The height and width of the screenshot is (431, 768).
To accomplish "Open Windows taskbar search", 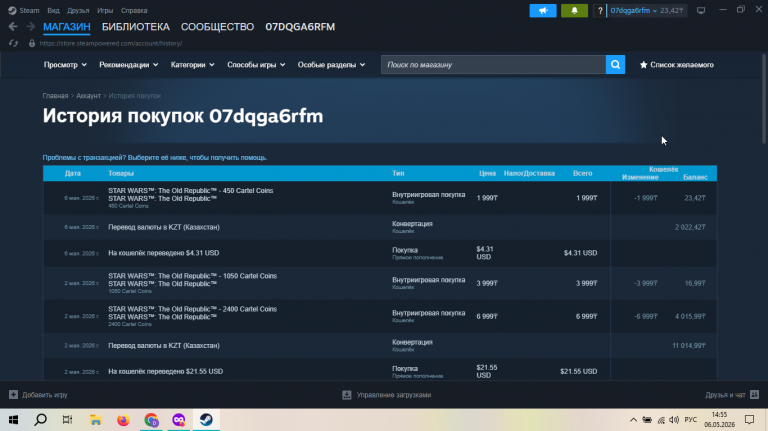I will pos(41,420).
